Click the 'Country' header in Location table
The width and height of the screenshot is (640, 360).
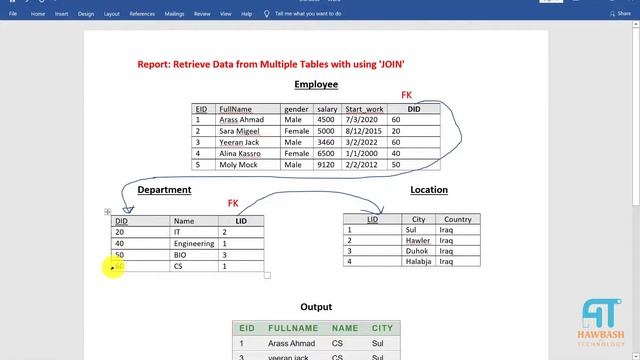click(458, 219)
